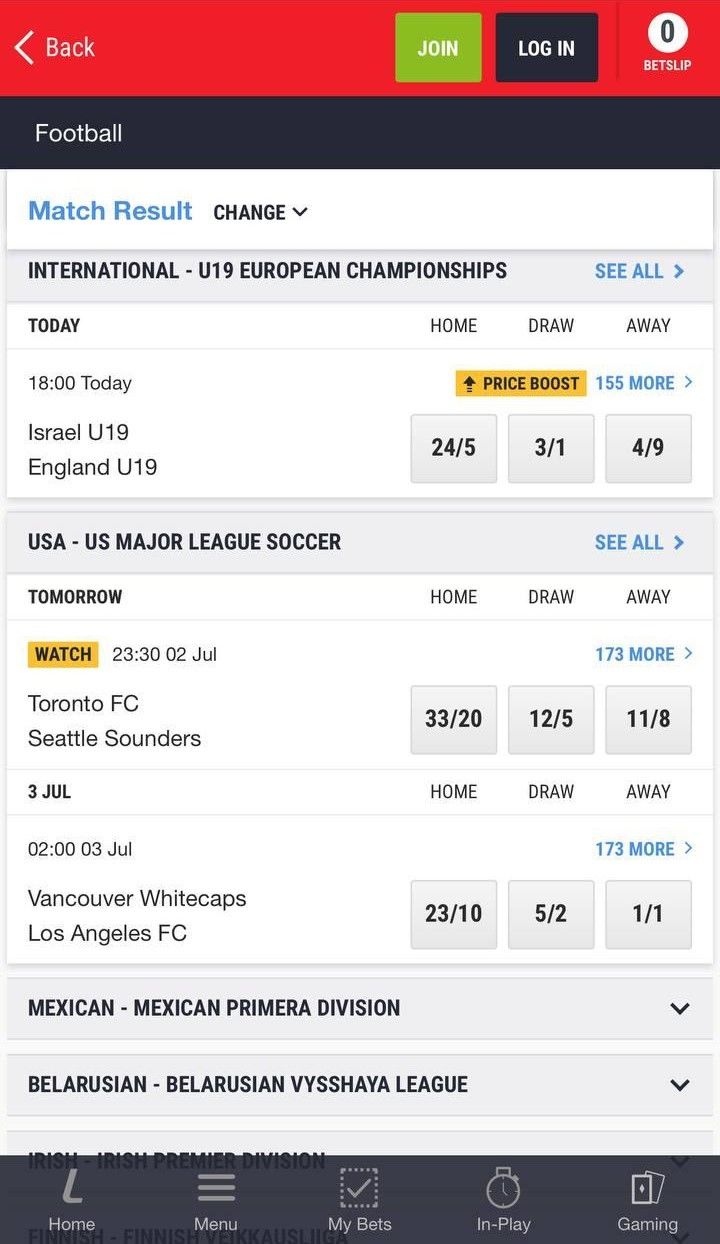Open In-Play stopwatch icon

503,1188
